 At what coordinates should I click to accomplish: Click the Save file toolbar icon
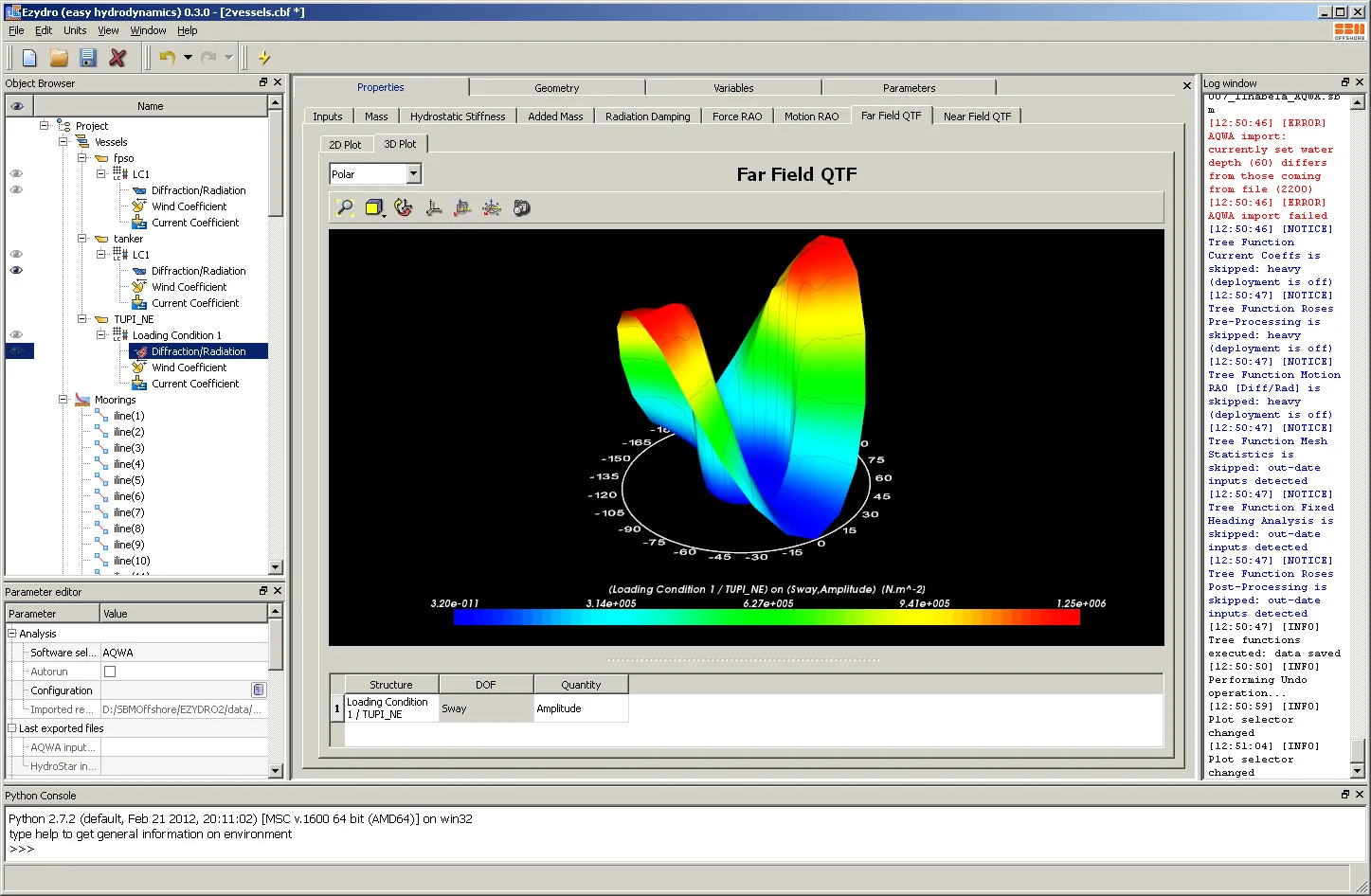click(88, 58)
